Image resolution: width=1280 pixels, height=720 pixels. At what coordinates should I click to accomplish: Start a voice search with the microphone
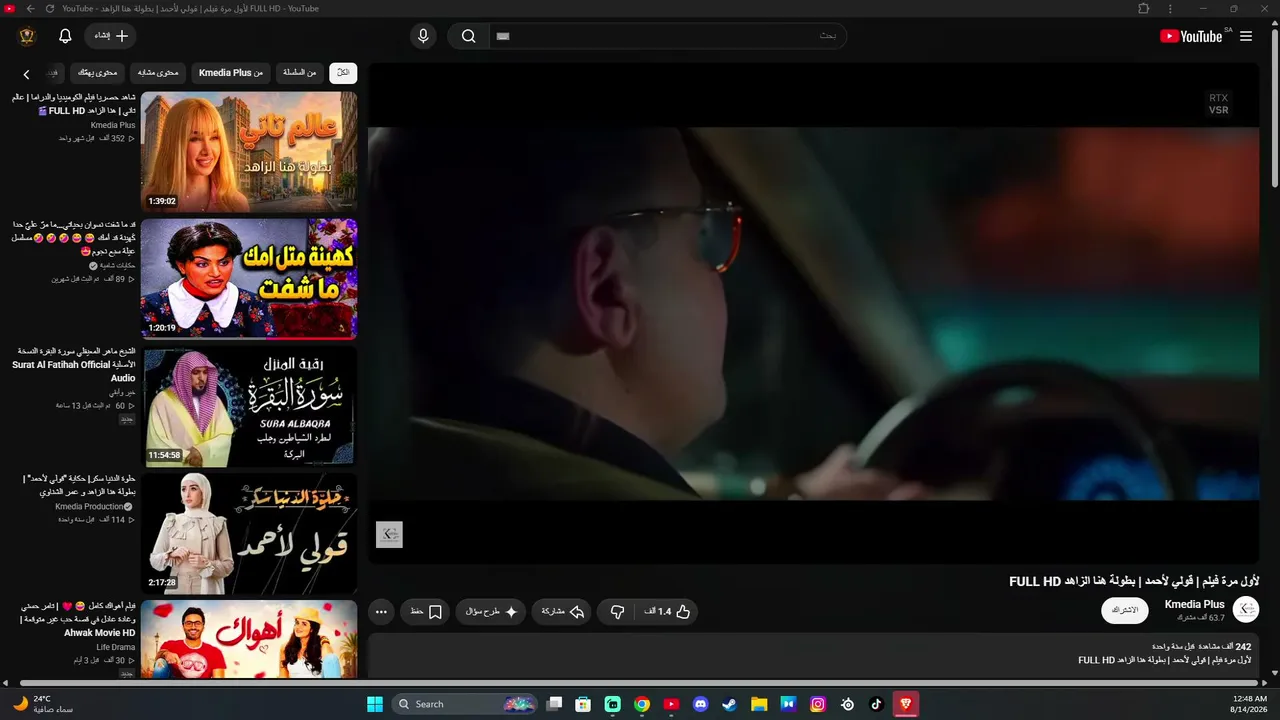(x=423, y=36)
